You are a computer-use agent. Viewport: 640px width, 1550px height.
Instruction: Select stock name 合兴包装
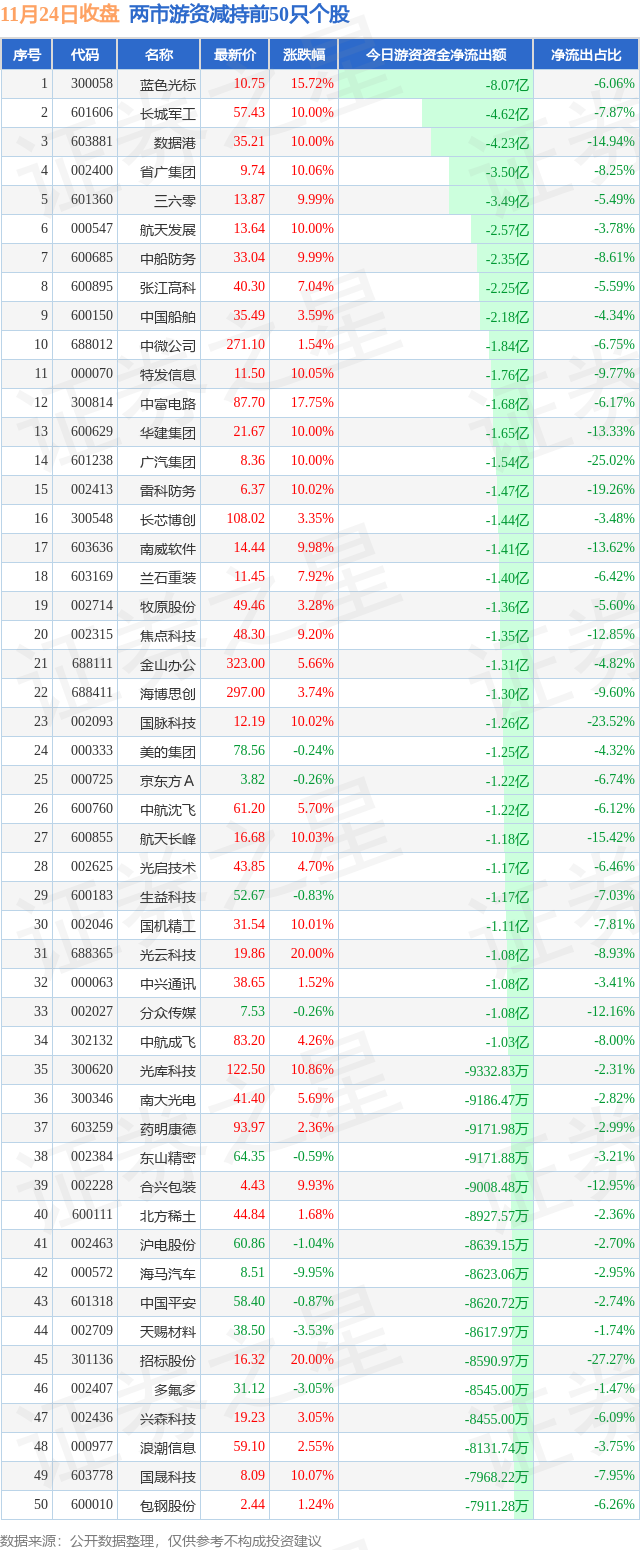pyautogui.click(x=168, y=1186)
